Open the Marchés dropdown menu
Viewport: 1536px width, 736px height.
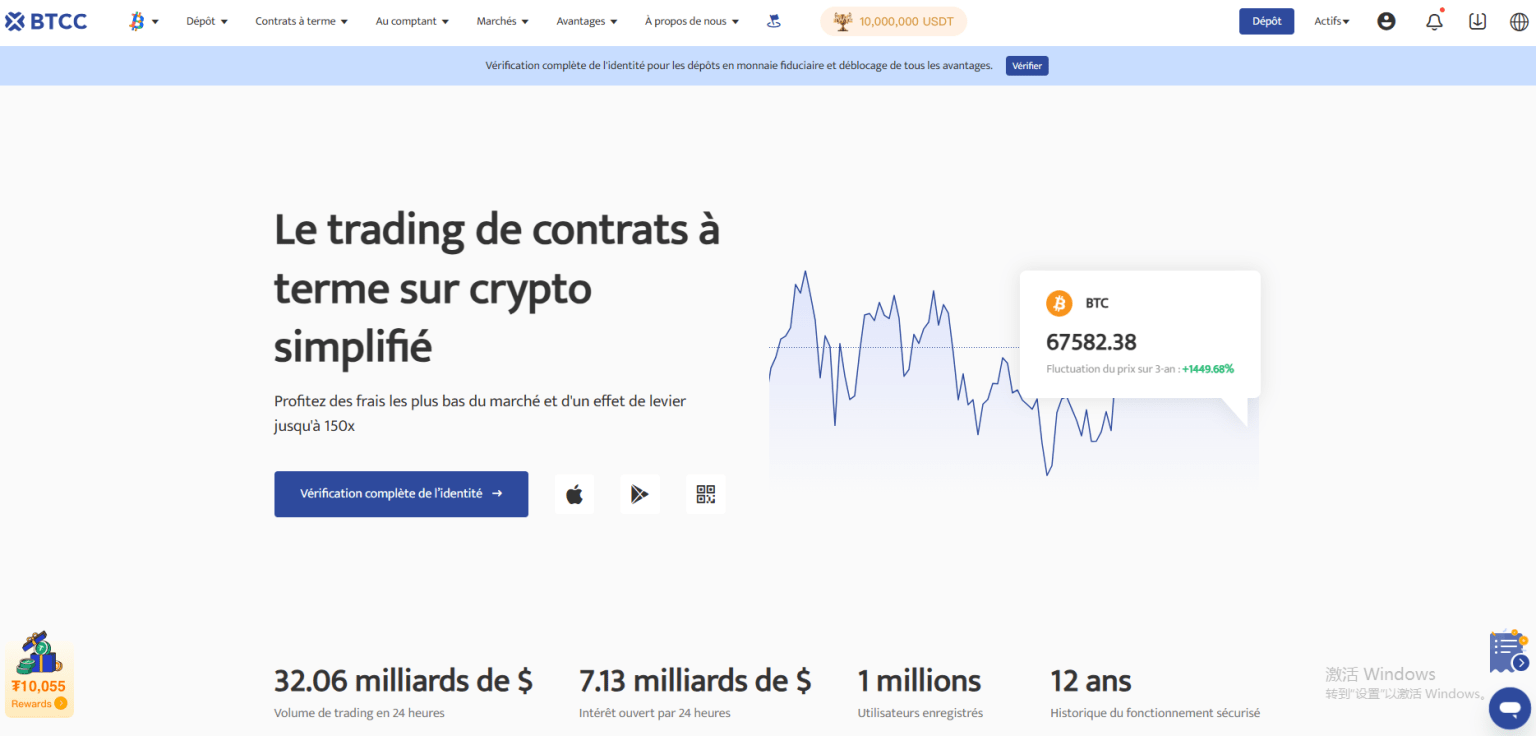(x=502, y=21)
